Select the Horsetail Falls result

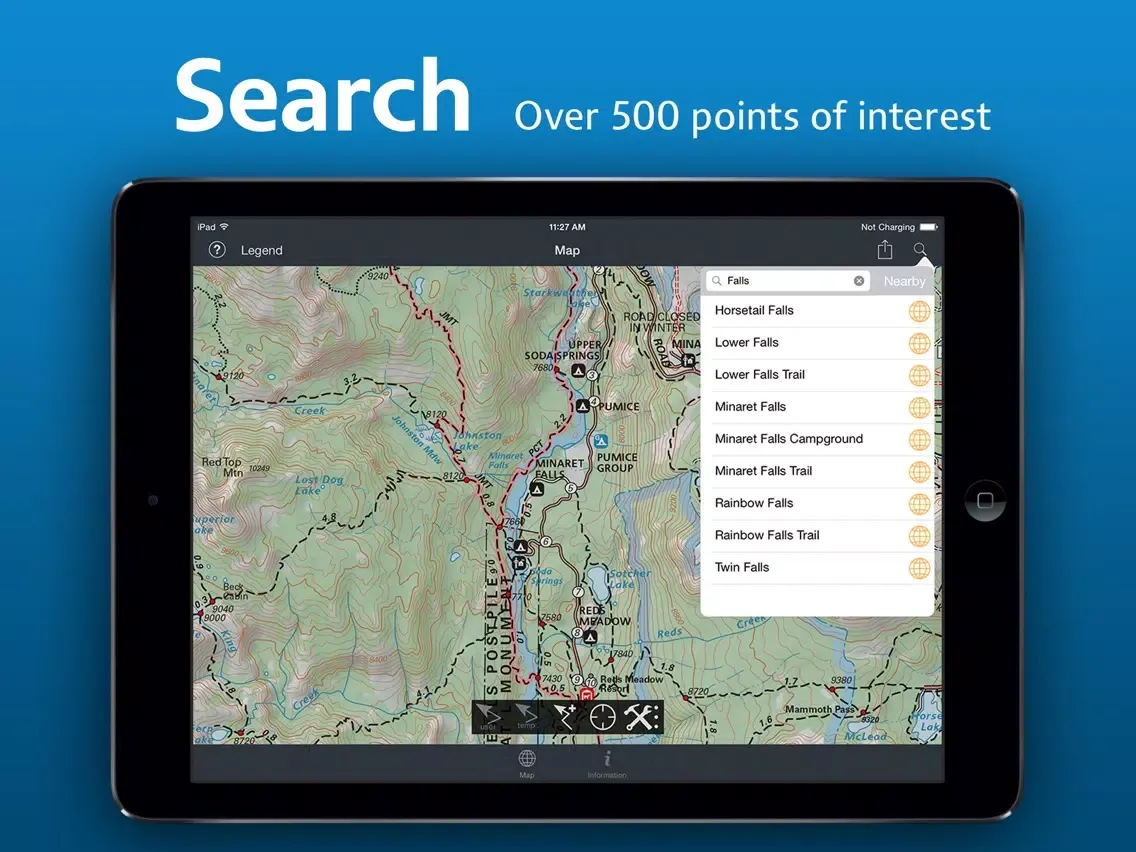pos(817,311)
